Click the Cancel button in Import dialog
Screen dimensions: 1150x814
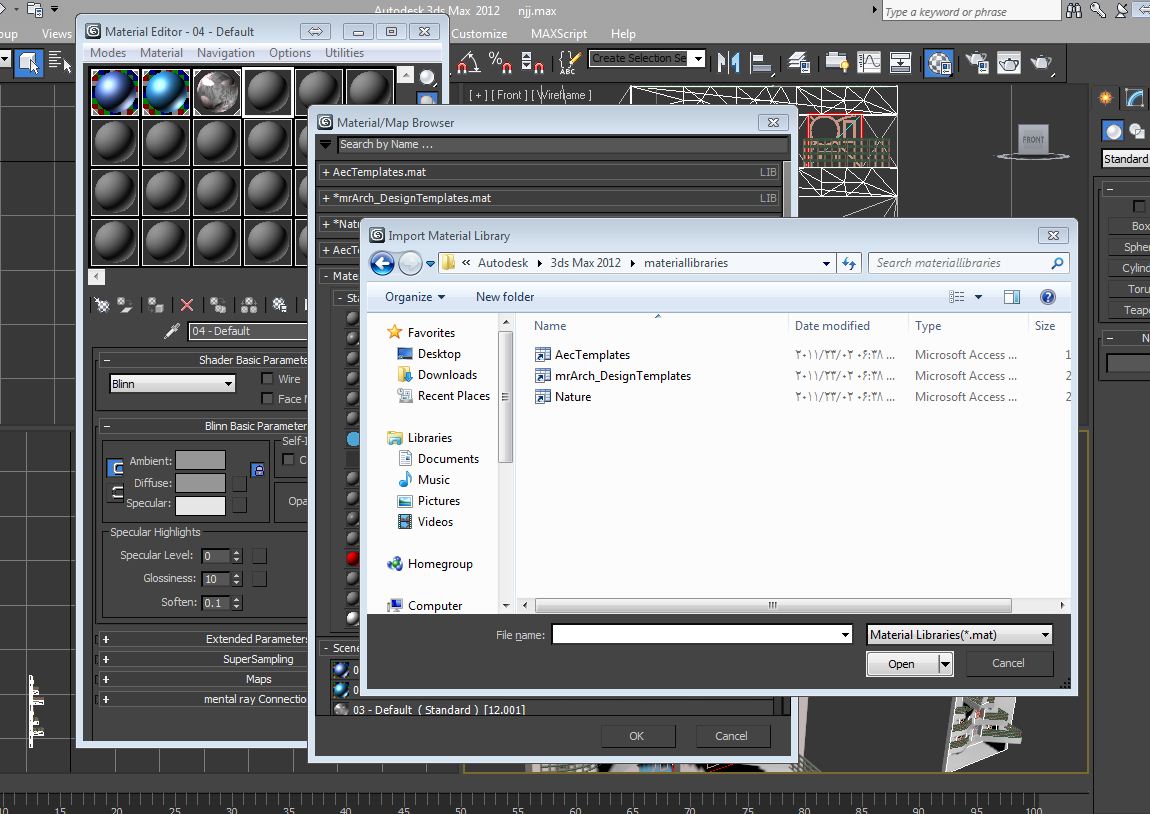pyautogui.click(x=1008, y=663)
